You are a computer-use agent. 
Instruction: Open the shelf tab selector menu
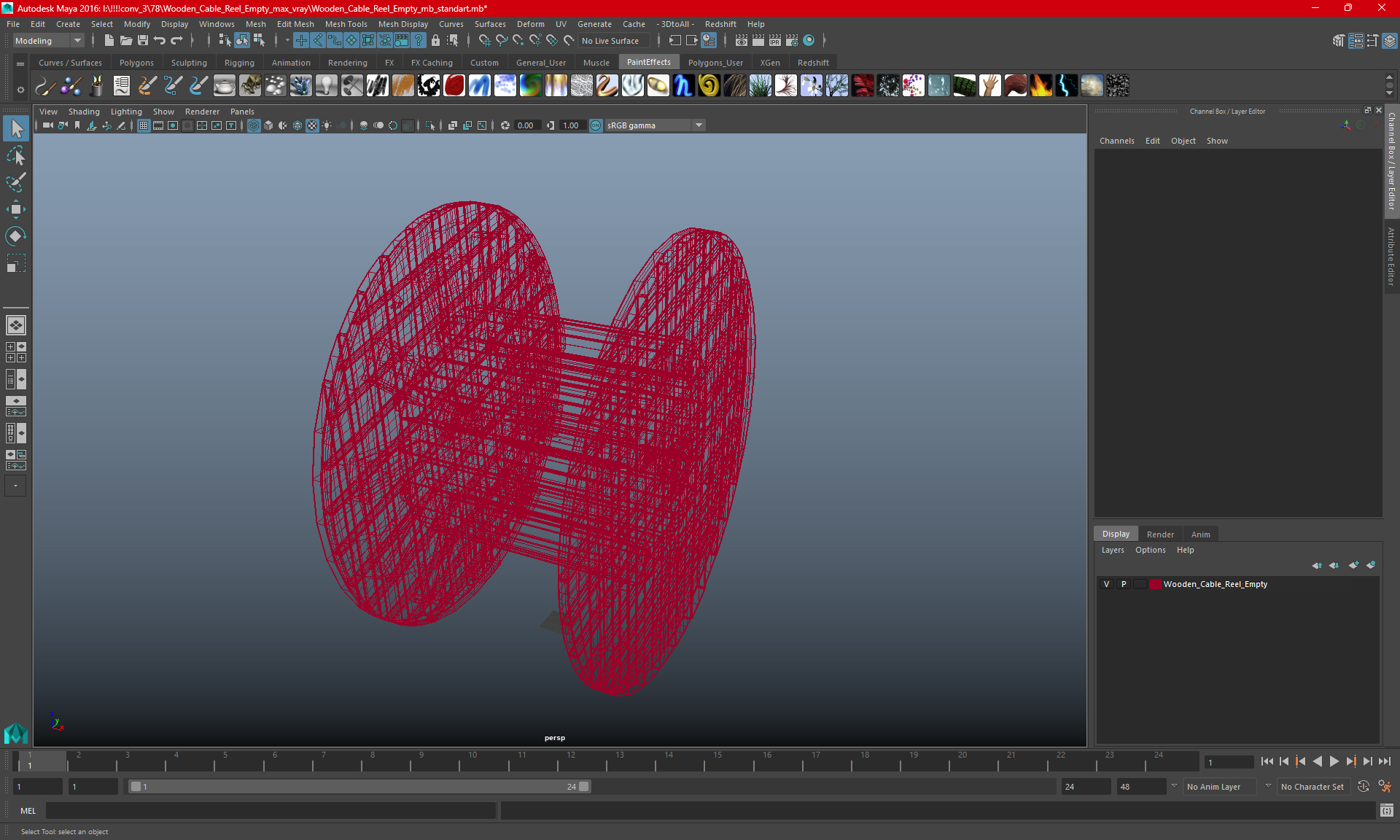(20, 64)
